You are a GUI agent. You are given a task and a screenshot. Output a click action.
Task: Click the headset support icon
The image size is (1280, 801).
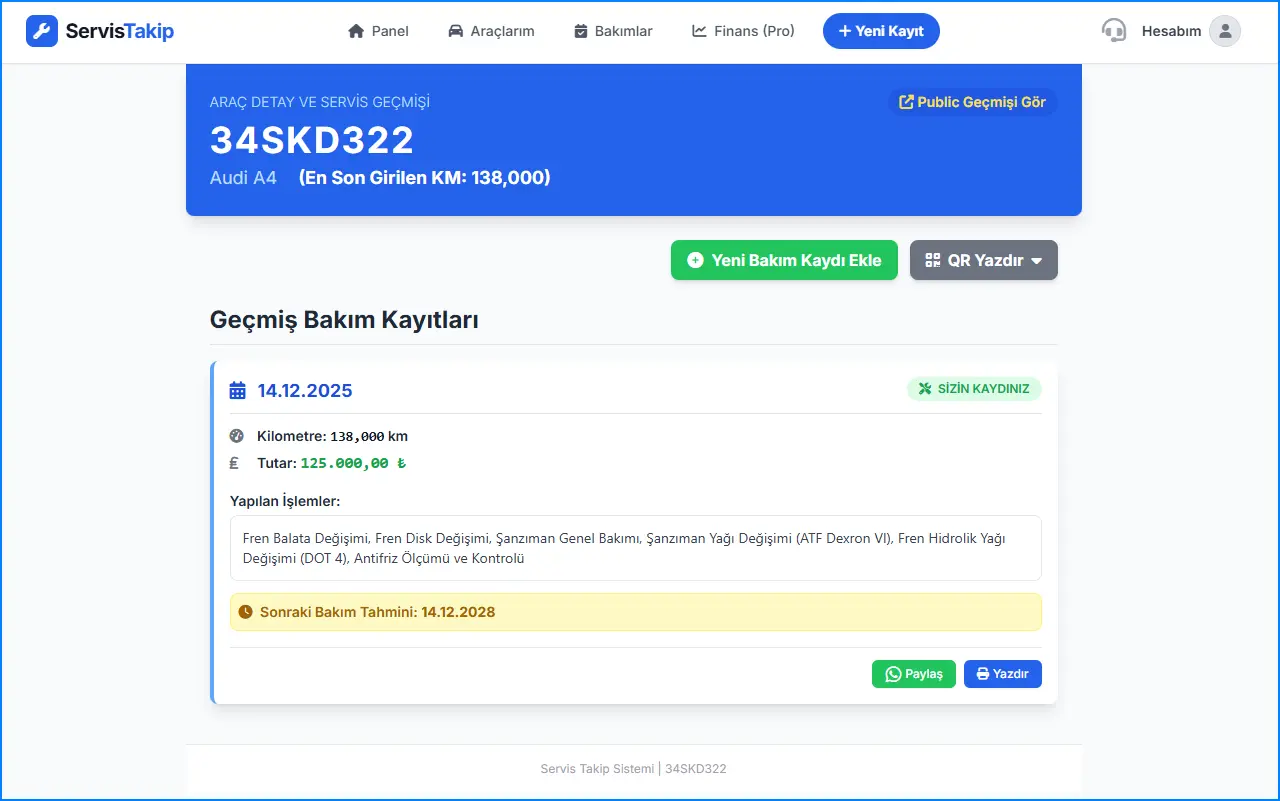click(x=1113, y=31)
